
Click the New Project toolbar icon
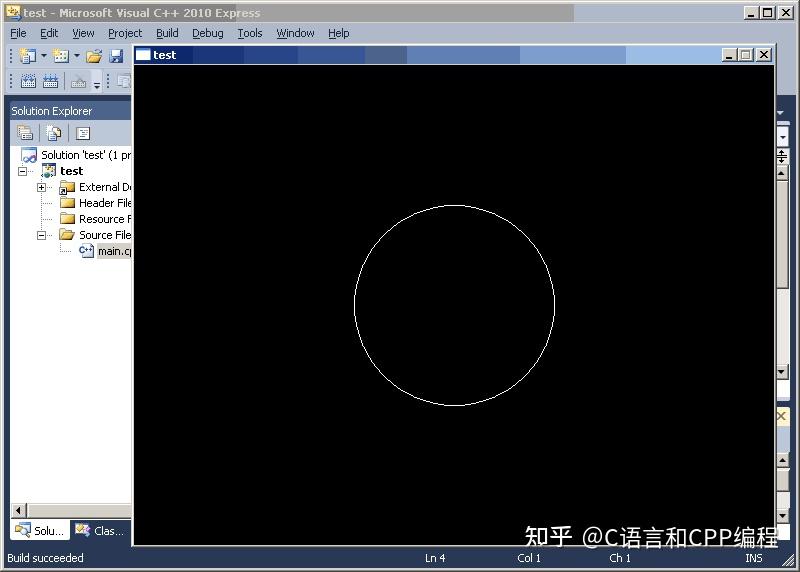[28, 56]
